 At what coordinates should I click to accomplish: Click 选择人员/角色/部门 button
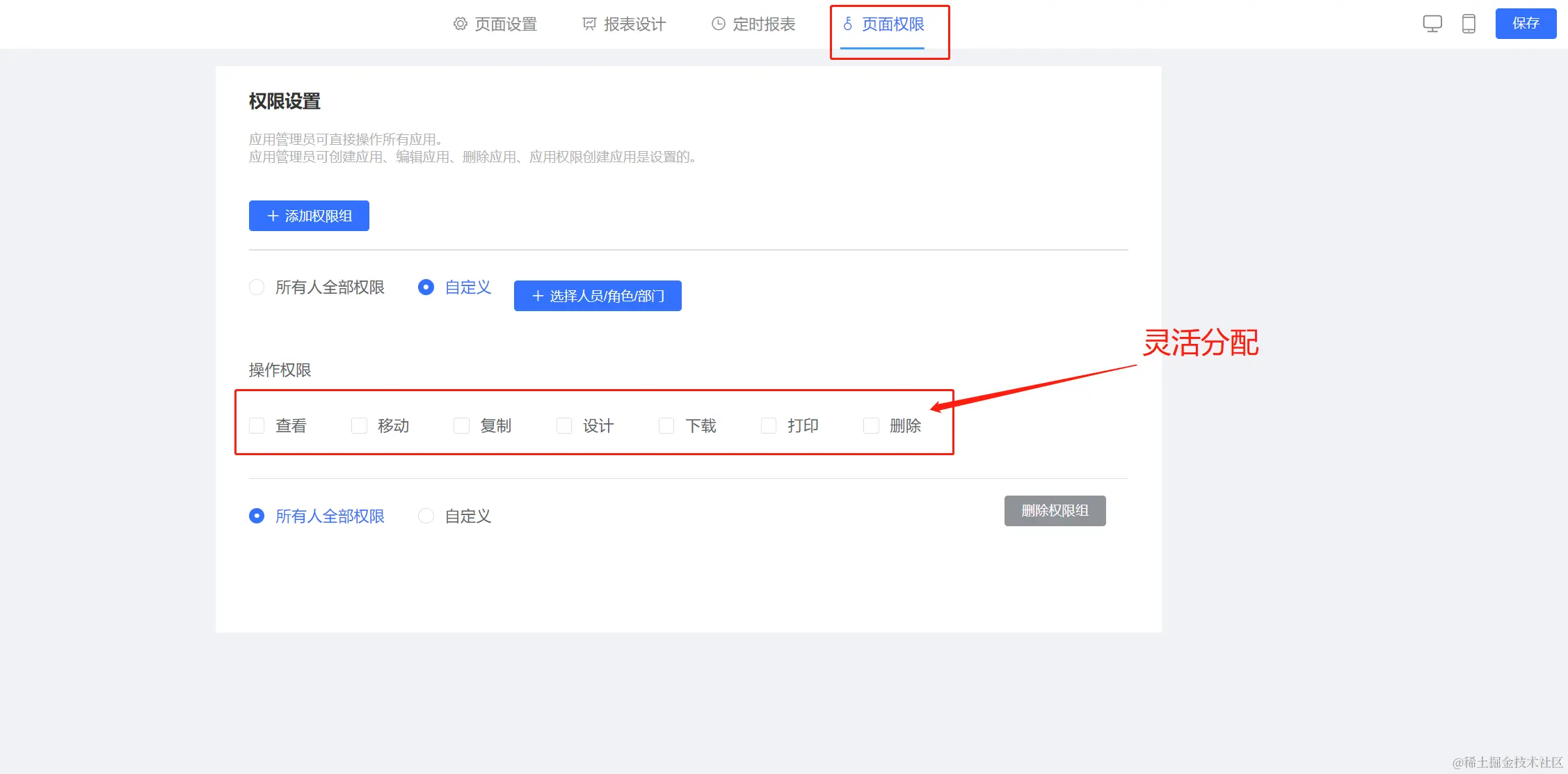(x=598, y=296)
